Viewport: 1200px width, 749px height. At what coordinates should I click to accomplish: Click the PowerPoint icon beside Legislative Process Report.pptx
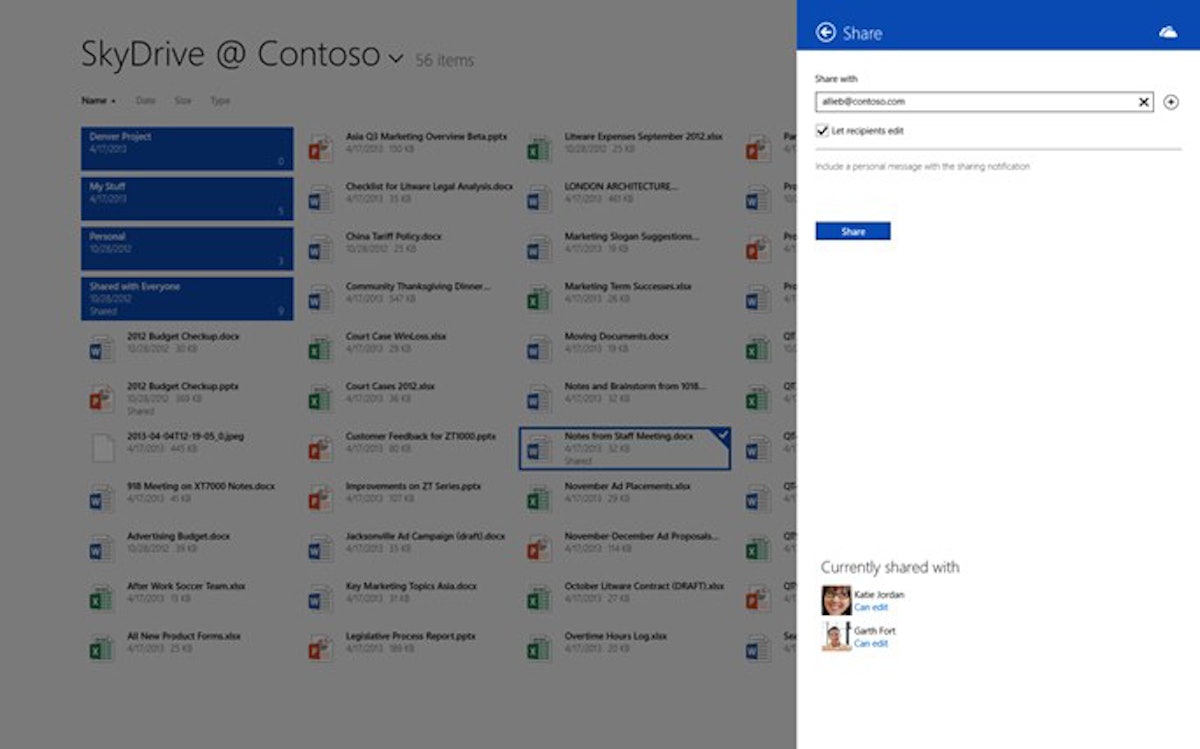coord(320,646)
